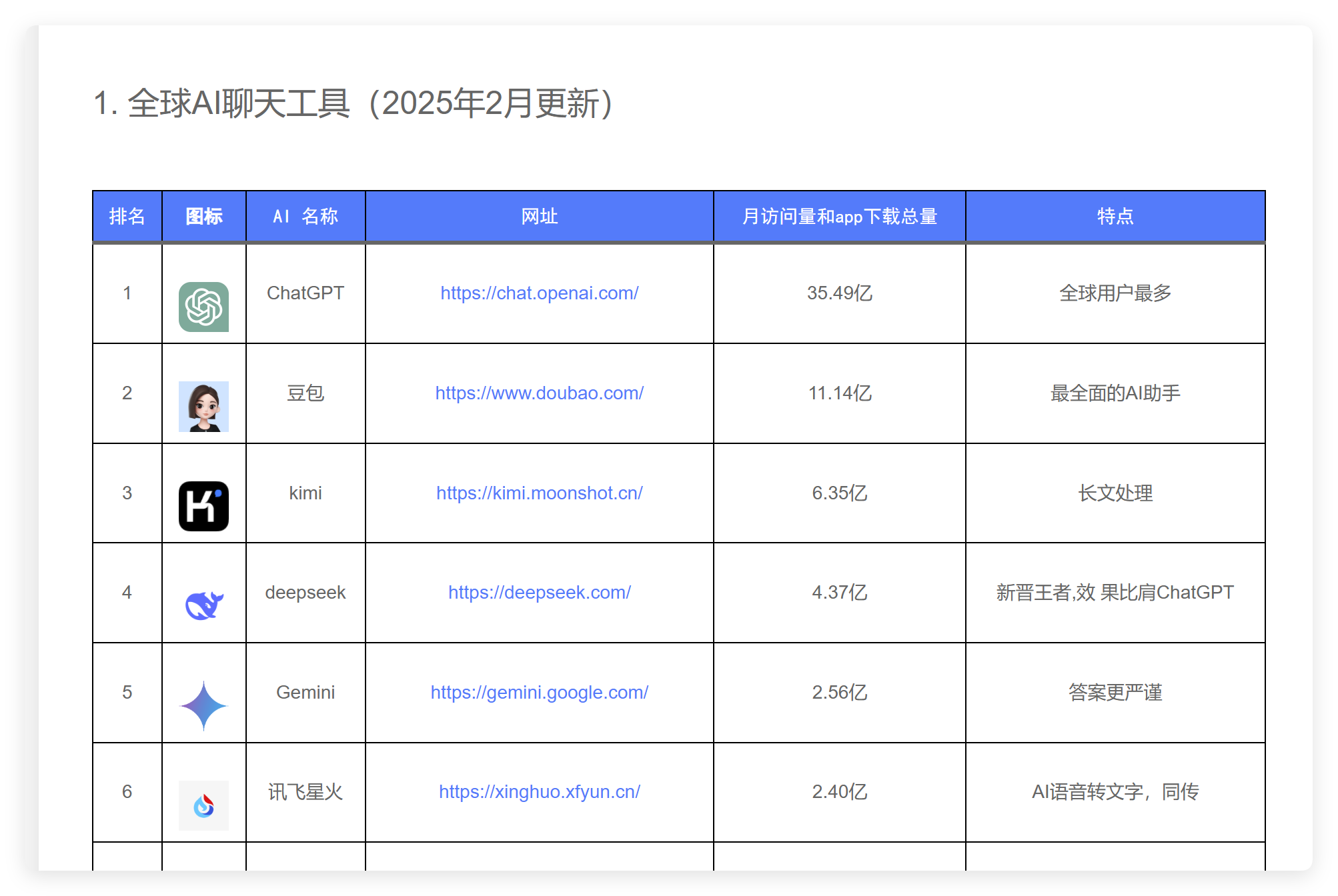Click the AI 名称 column header

click(305, 216)
